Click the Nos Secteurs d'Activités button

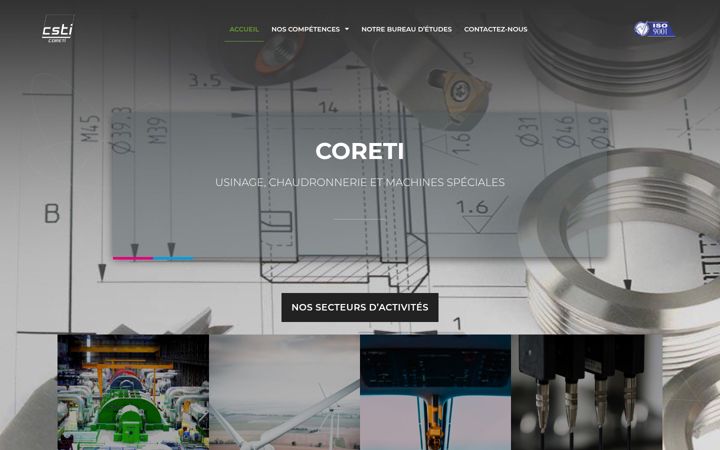click(360, 307)
